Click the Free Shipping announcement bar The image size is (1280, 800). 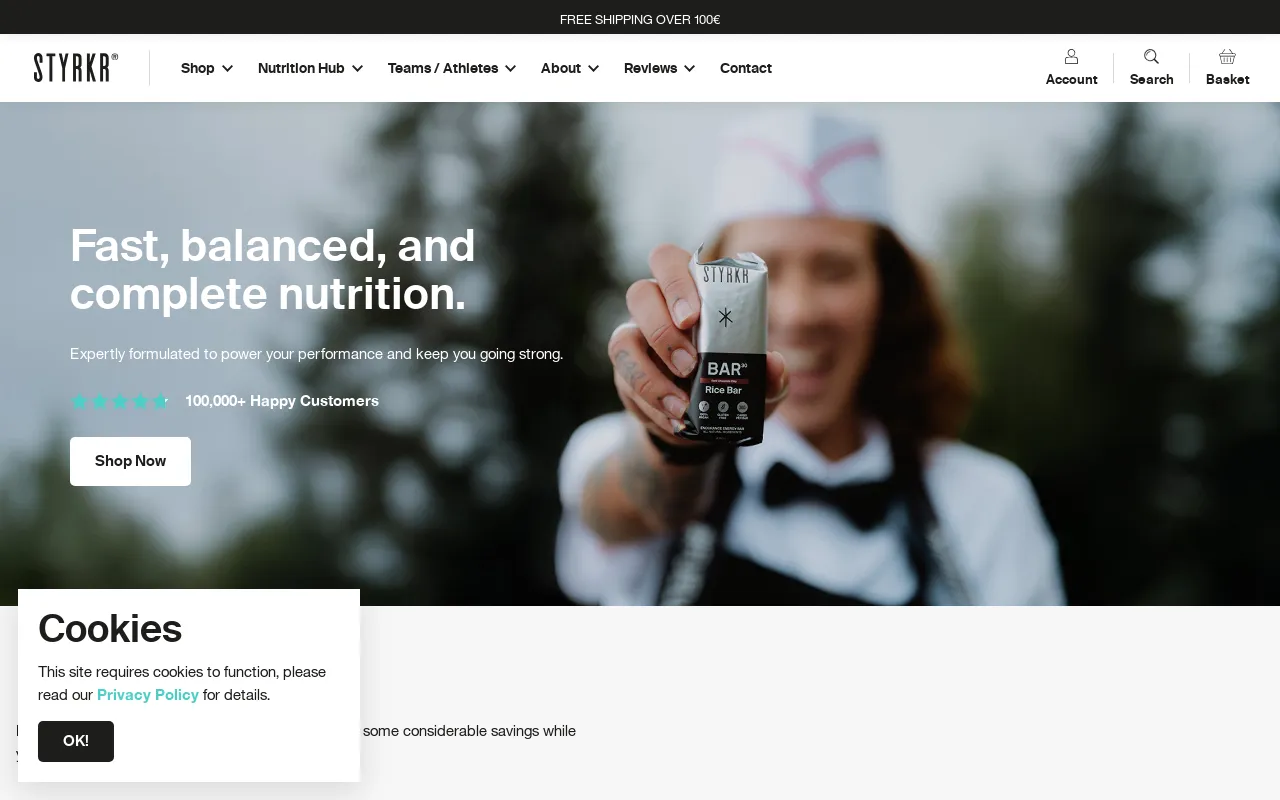[640, 17]
